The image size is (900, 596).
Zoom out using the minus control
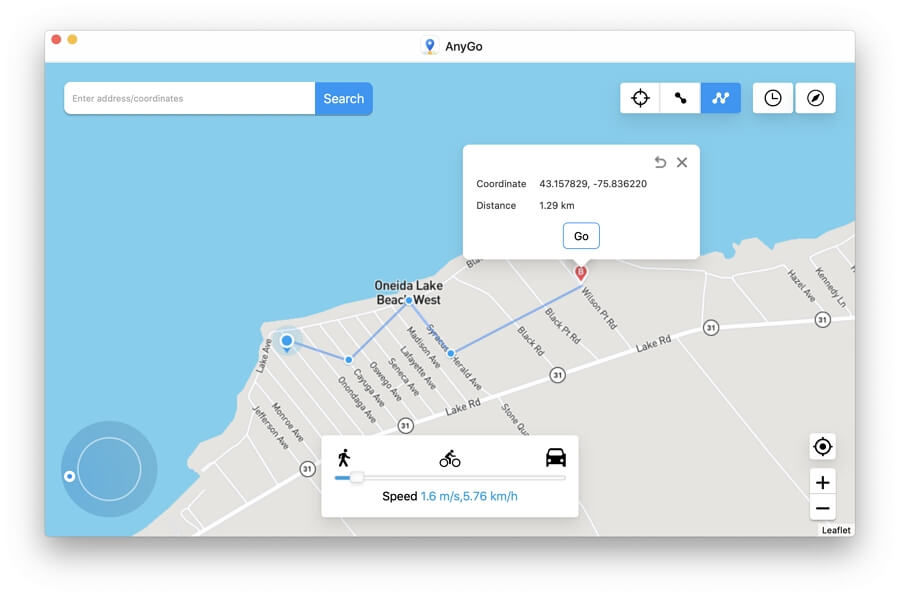click(822, 508)
